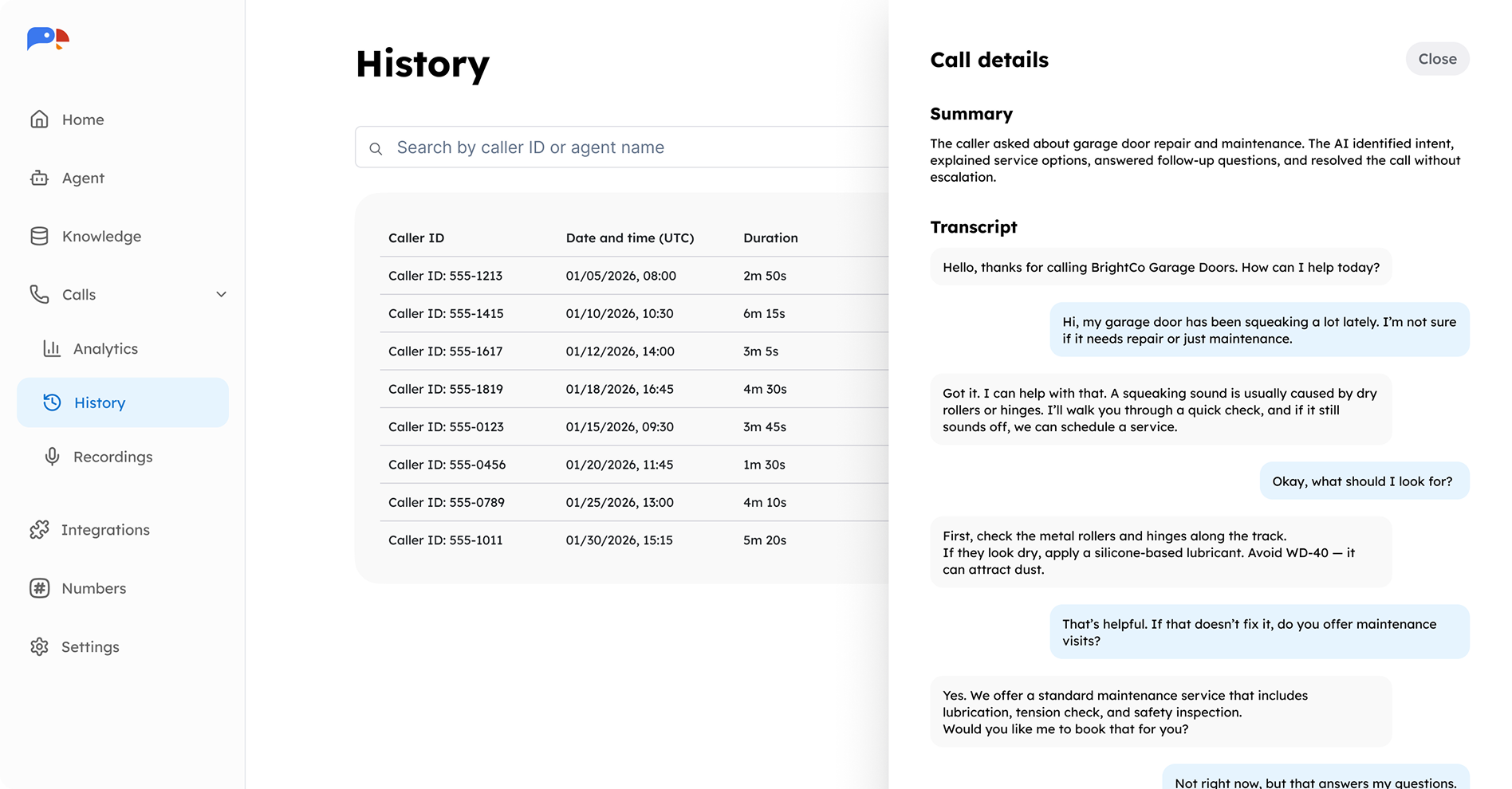Click duration 5m 20s
Screen dimensions: 1512x789
(x=765, y=540)
